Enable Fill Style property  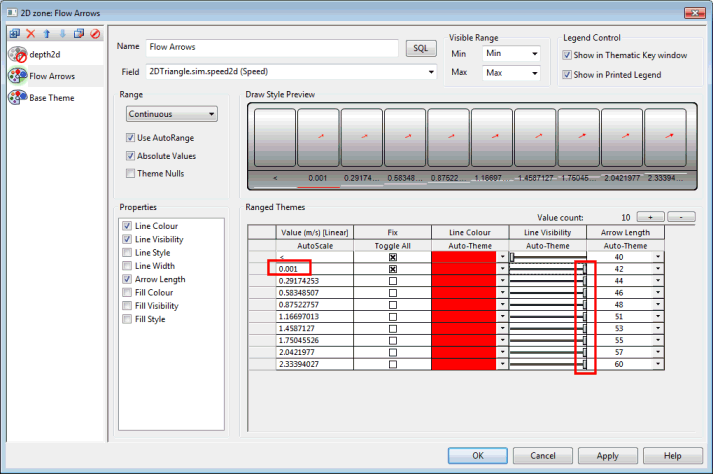[127, 319]
